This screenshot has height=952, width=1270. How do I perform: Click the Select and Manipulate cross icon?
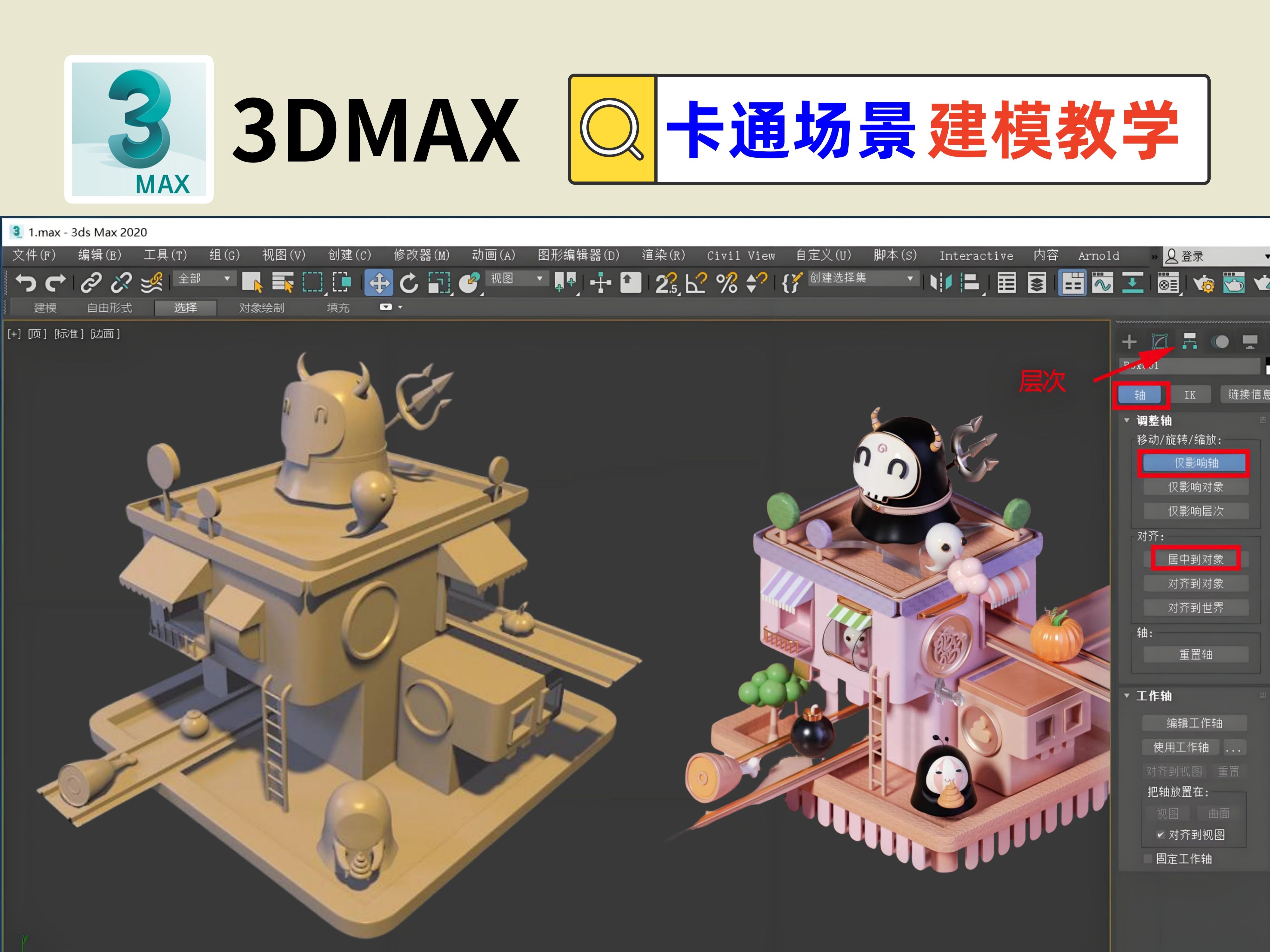[601, 283]
